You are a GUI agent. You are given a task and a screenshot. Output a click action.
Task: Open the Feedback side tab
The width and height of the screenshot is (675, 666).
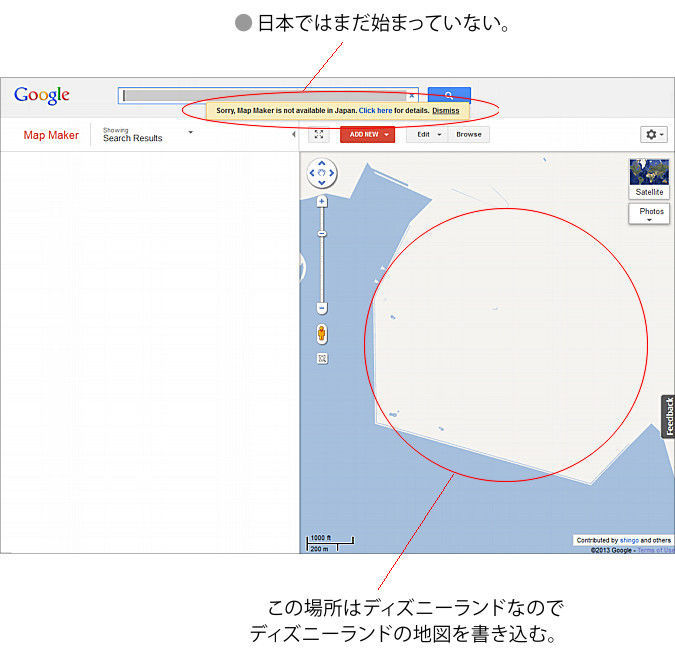click(668, 416)
